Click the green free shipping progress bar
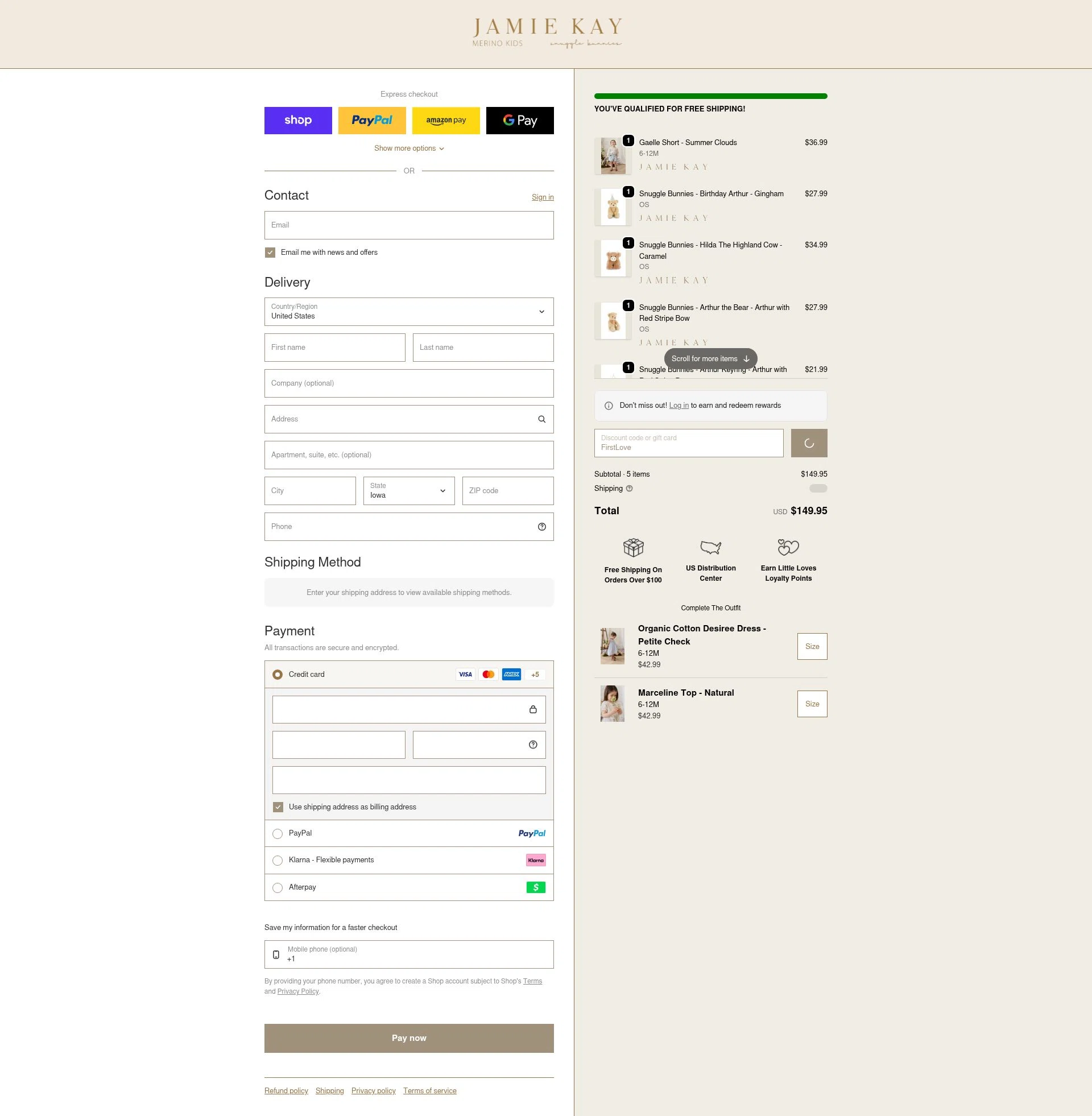Image resolution: width=1092 pixels, height=1116 pixels. [x=710, y=95]
